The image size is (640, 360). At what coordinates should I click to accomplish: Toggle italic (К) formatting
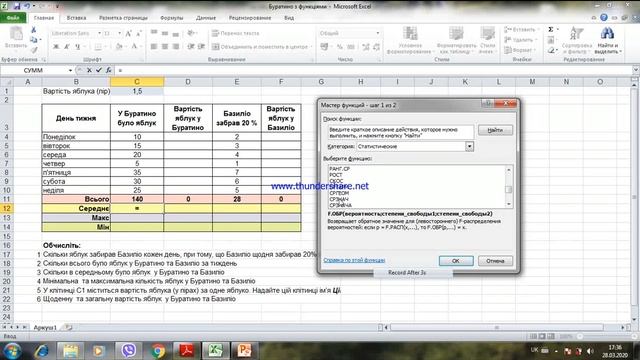point(67,47)
